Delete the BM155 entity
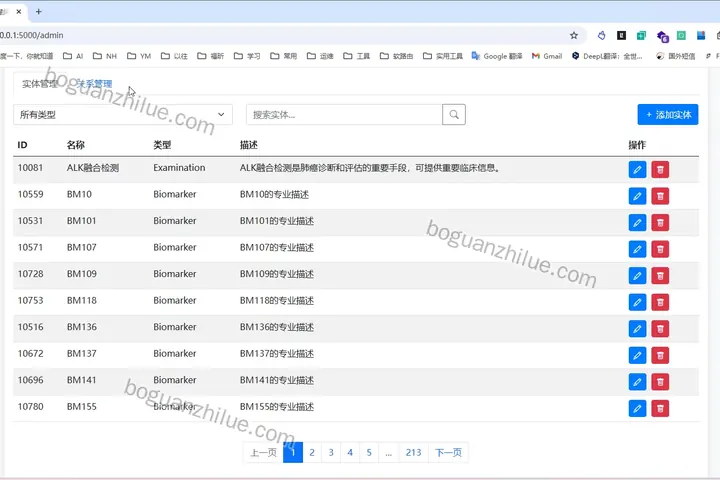Viewport: 720px width, 480px height. pyautogui.click(x=660, y=408)
